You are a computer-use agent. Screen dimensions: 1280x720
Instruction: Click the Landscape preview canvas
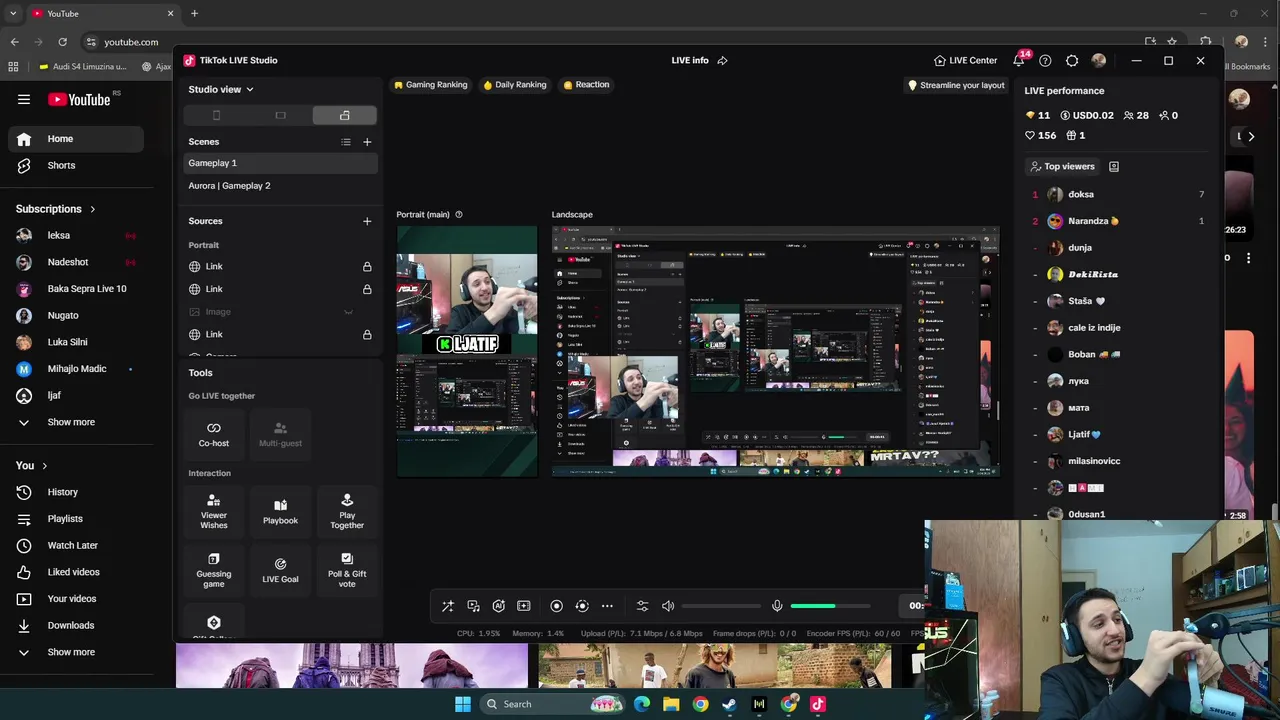point(775,351)
